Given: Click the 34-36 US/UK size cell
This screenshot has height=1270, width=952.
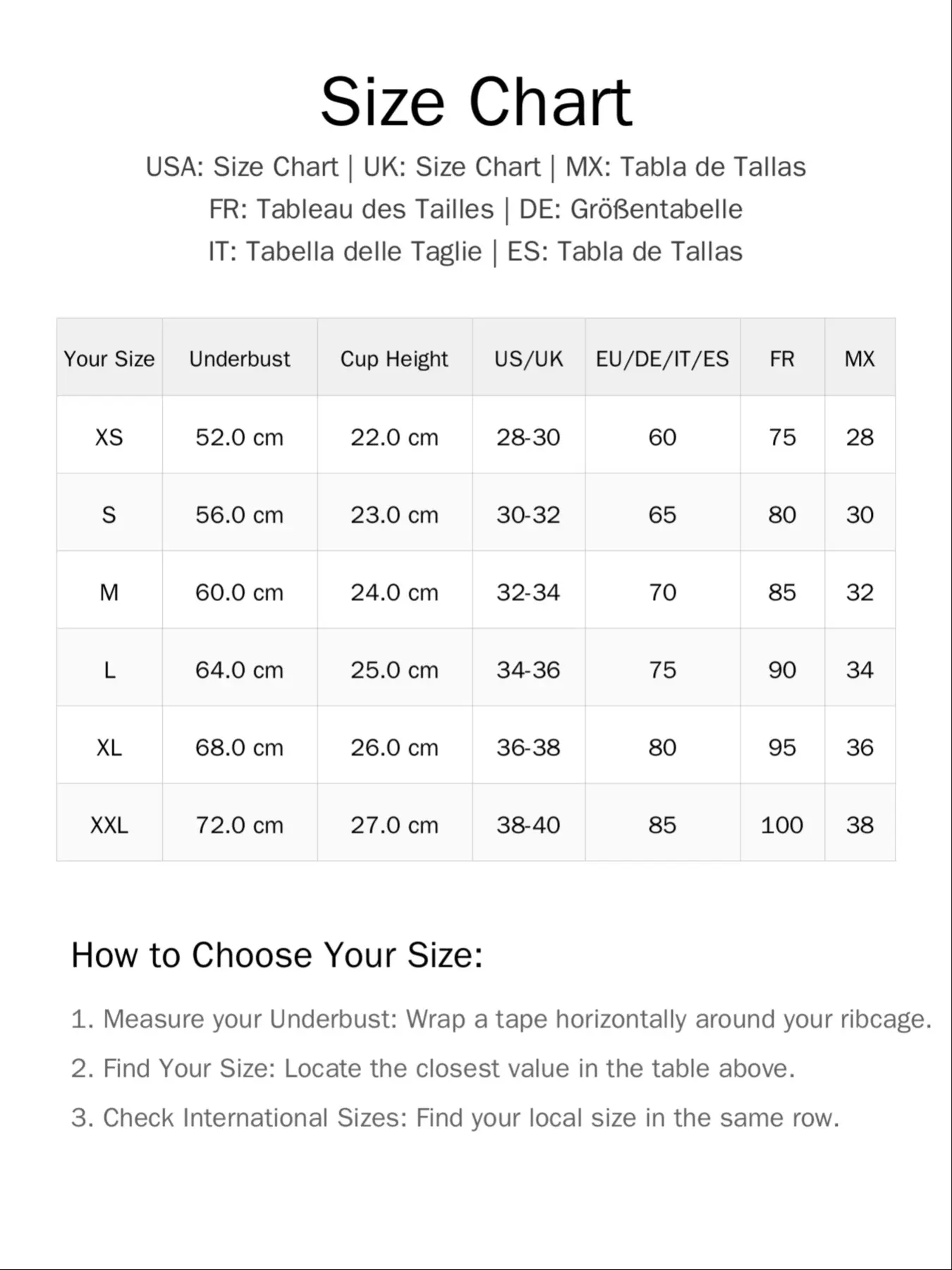Looking at the screenshot, I should click(x=528, y=670).
